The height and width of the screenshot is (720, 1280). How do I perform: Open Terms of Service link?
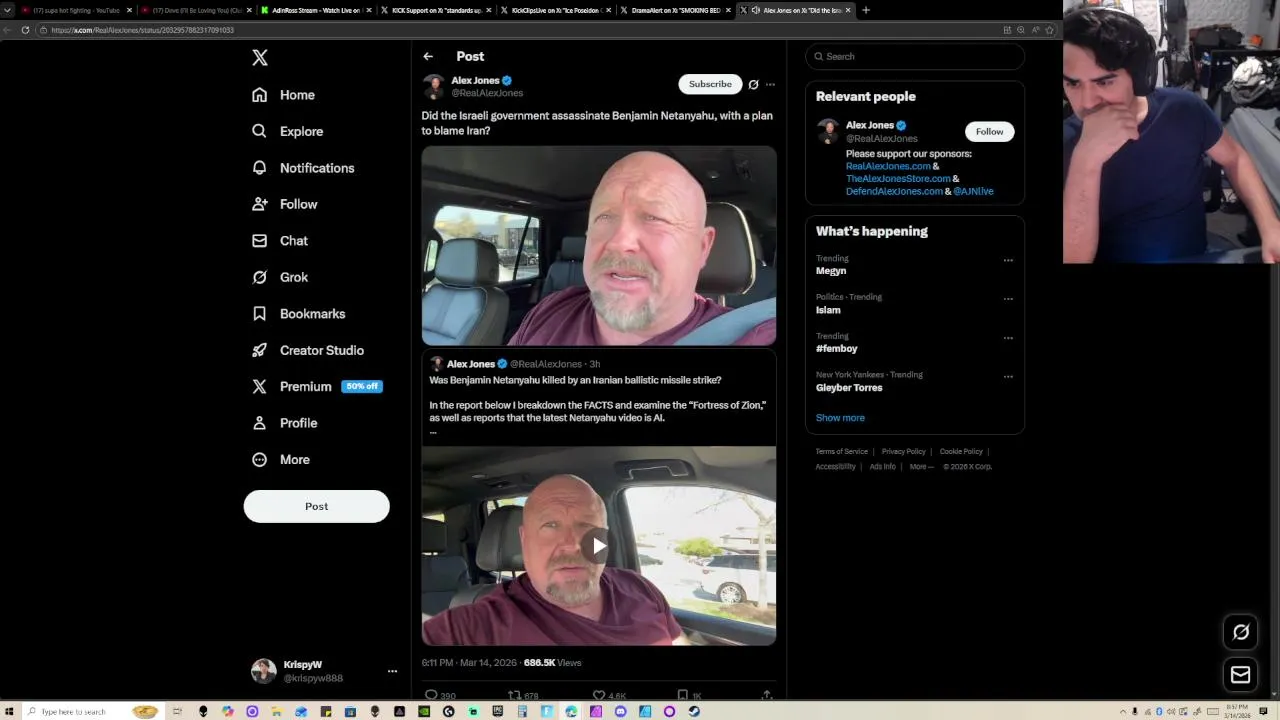pyautogui.click(x=842, y=452)
